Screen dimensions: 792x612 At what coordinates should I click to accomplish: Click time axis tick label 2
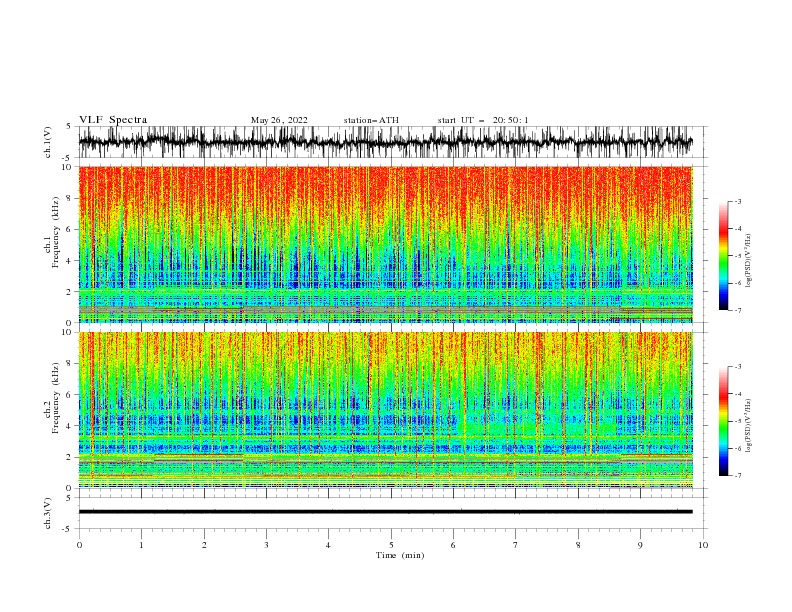[x=204, y=545]
